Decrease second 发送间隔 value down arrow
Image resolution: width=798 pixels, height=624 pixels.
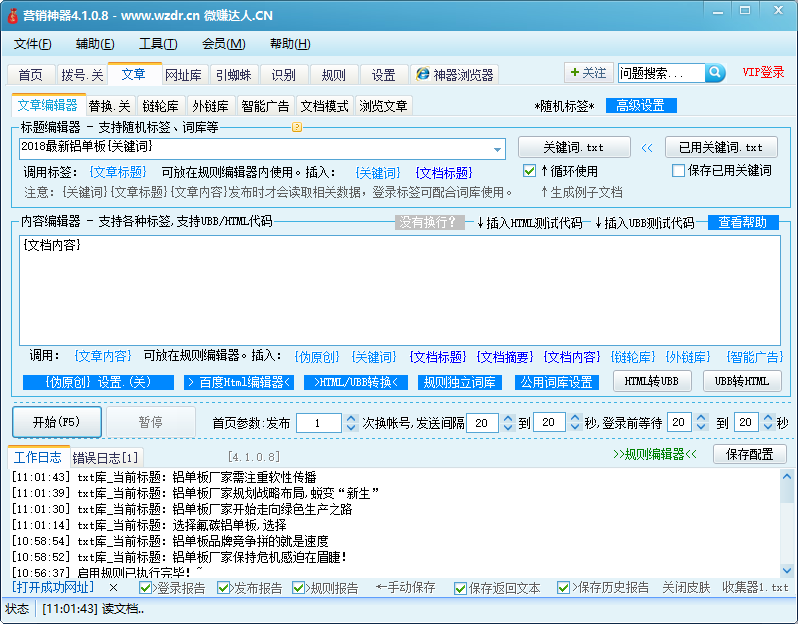point(575,427)
